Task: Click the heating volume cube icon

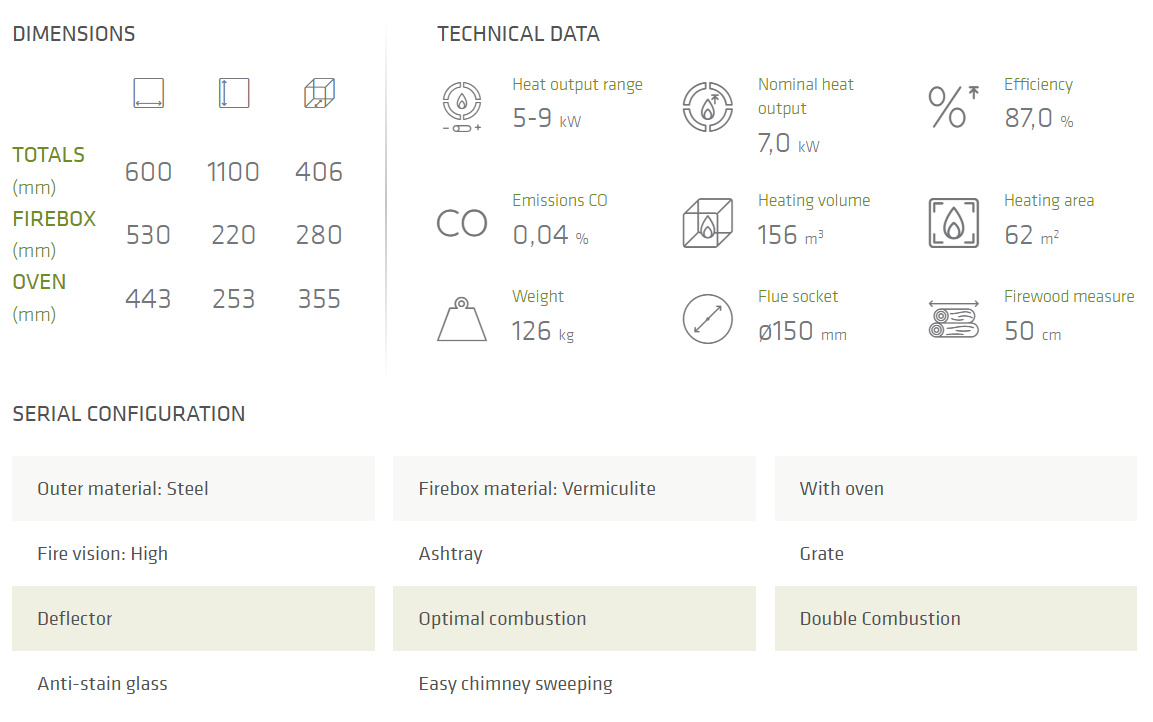Action: click(x=708, y=223)
